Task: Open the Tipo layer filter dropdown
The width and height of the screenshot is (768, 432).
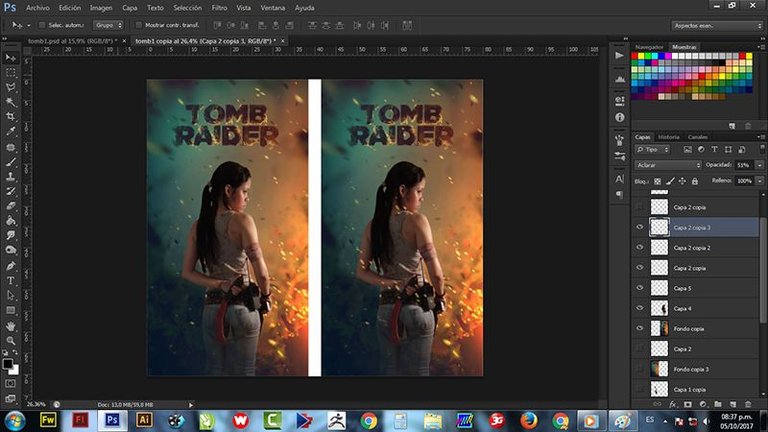Action: (x=652, y=149)
